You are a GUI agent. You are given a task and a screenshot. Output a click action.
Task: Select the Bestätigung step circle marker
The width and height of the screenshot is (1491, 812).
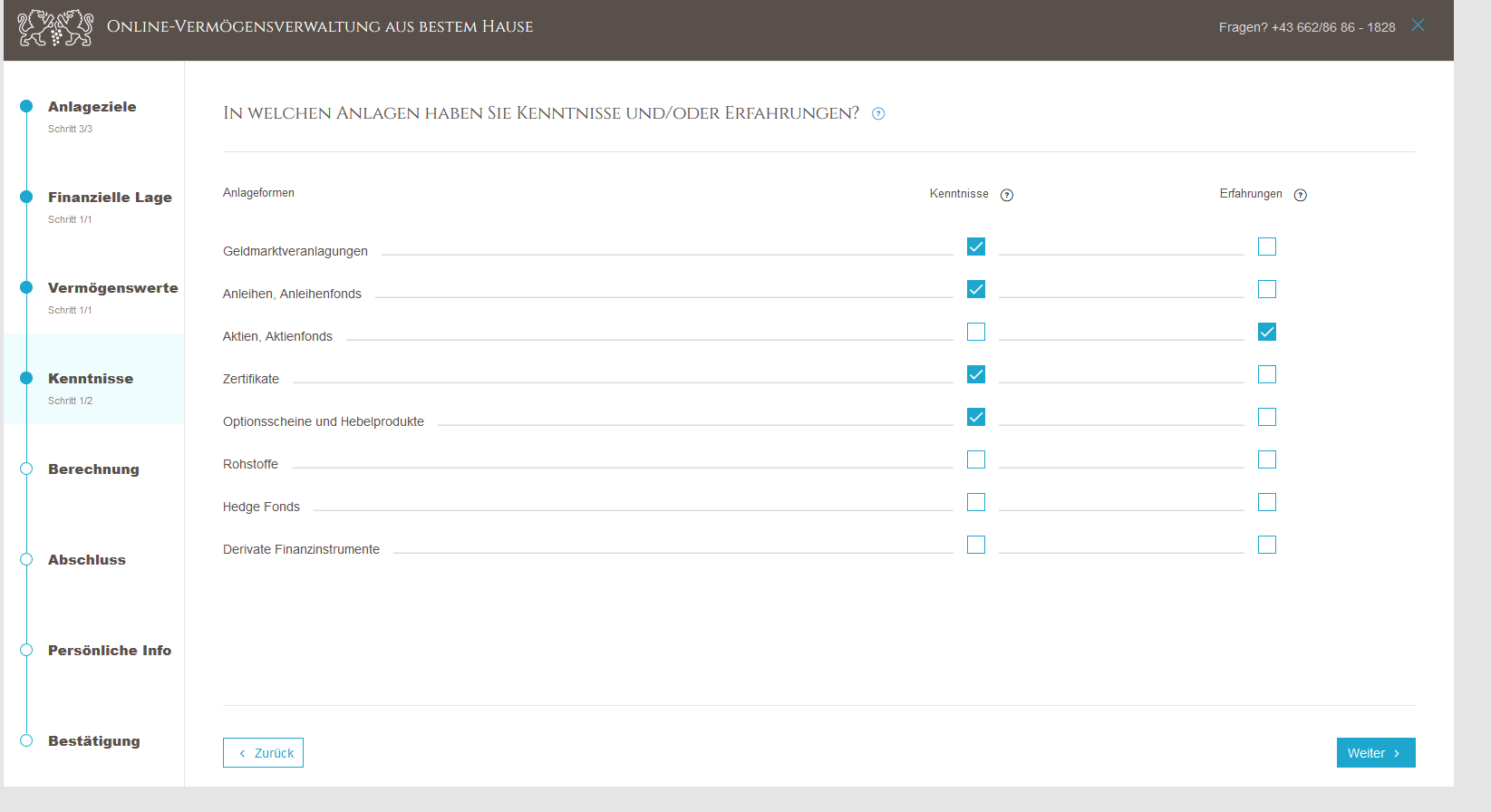26,740
